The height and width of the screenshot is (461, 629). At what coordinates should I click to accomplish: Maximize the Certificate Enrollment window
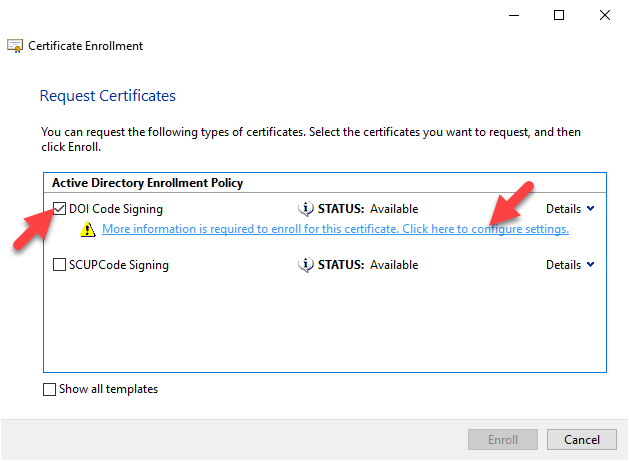point(559,15)
